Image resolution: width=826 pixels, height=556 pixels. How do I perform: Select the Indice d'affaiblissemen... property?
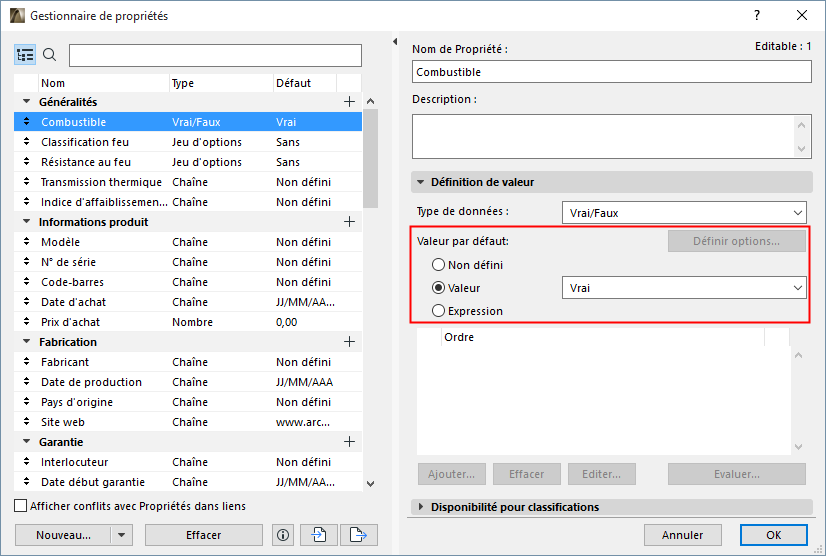pyautogui.click(x=188, y=202)
